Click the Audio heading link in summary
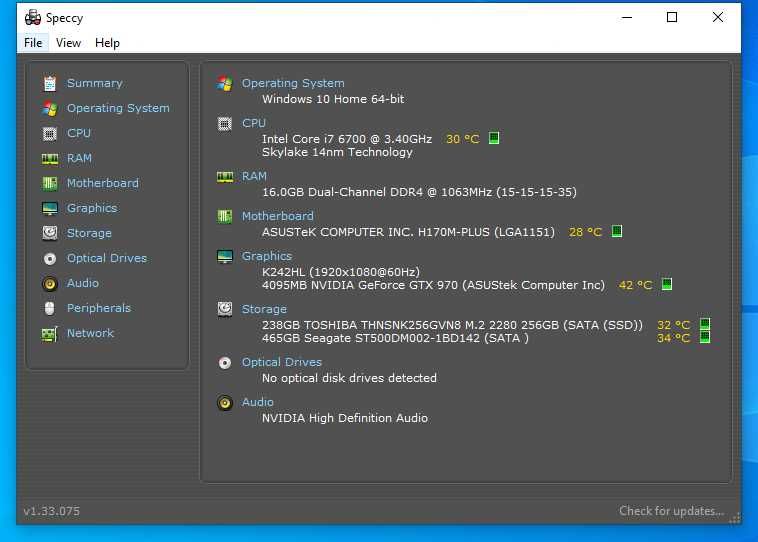The image size is (758, 542). [x=258, y=402]
